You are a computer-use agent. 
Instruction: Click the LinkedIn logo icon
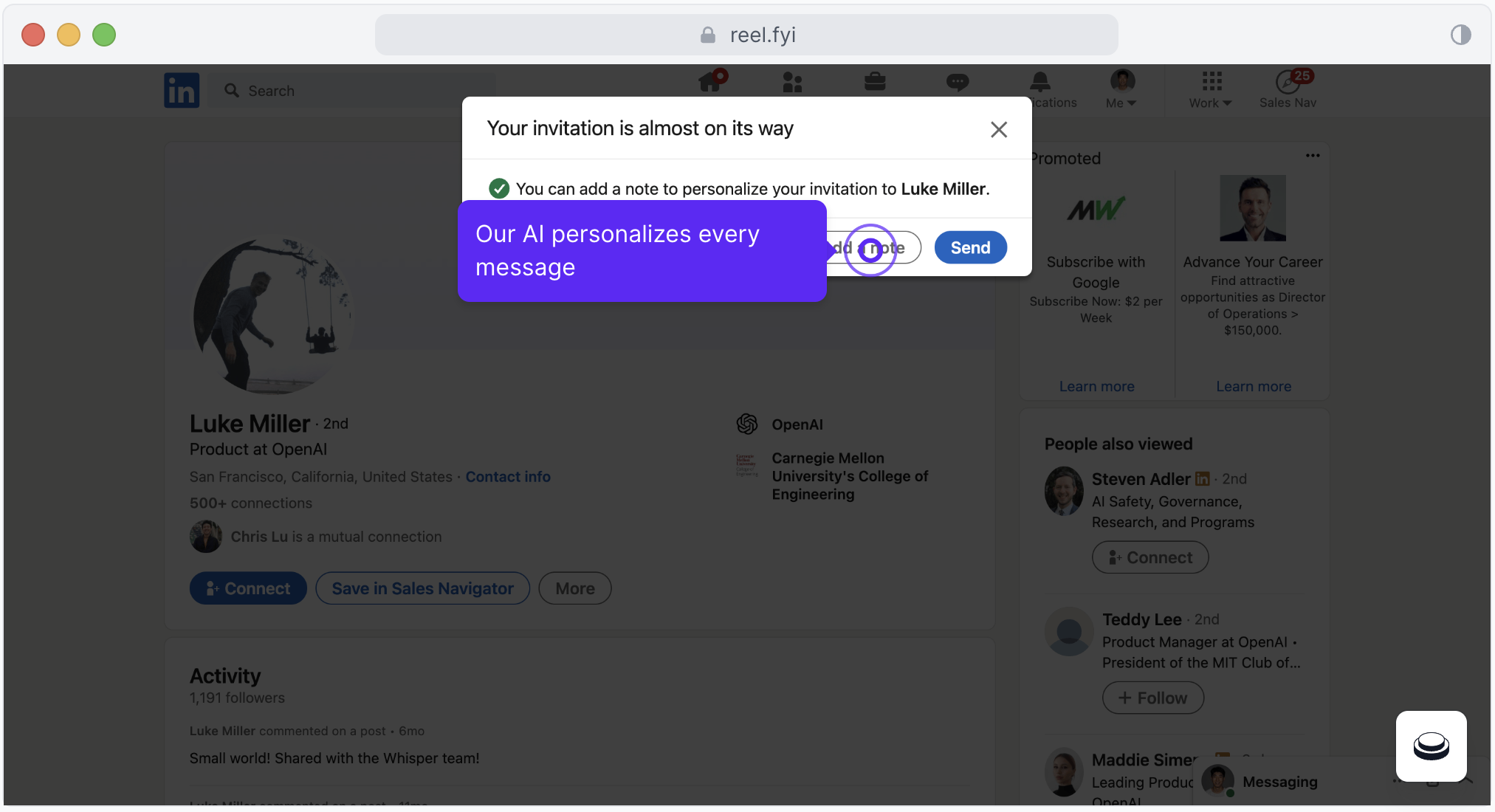coord(182,91)
